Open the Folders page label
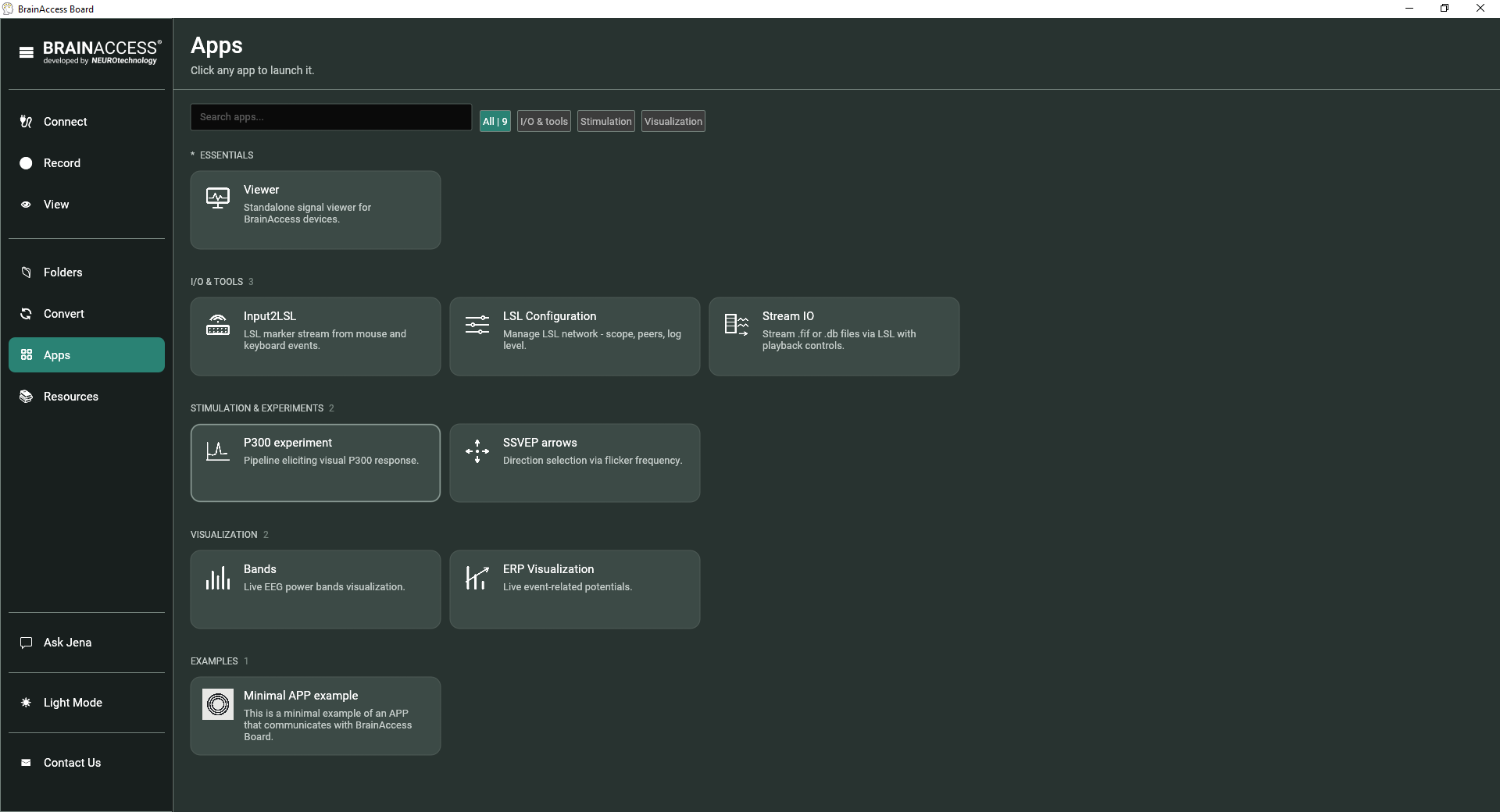The image size is (1500, 812). tap(63, 272)
